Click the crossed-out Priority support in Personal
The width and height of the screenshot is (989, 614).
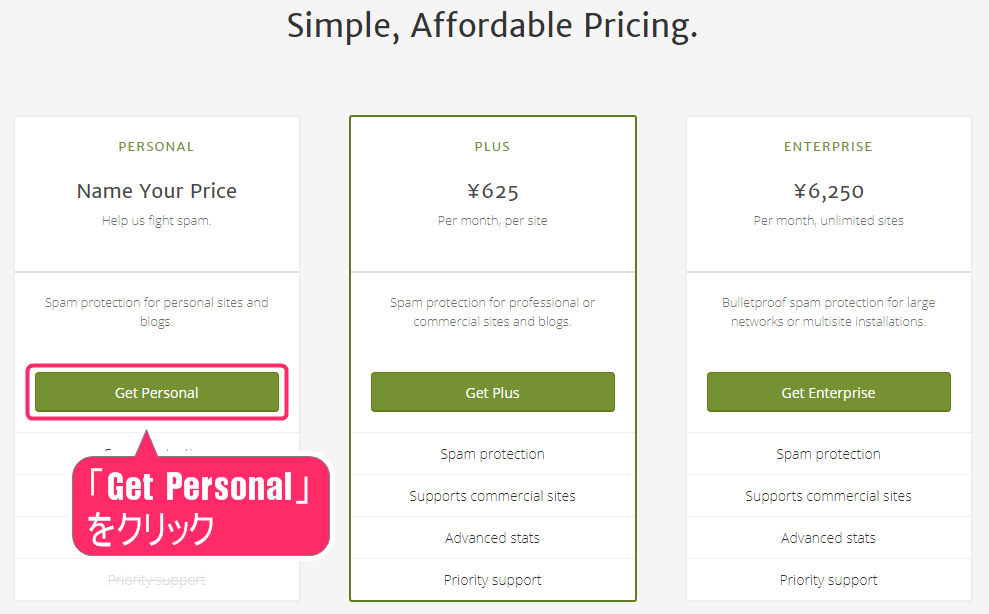(x=157, y=580)
